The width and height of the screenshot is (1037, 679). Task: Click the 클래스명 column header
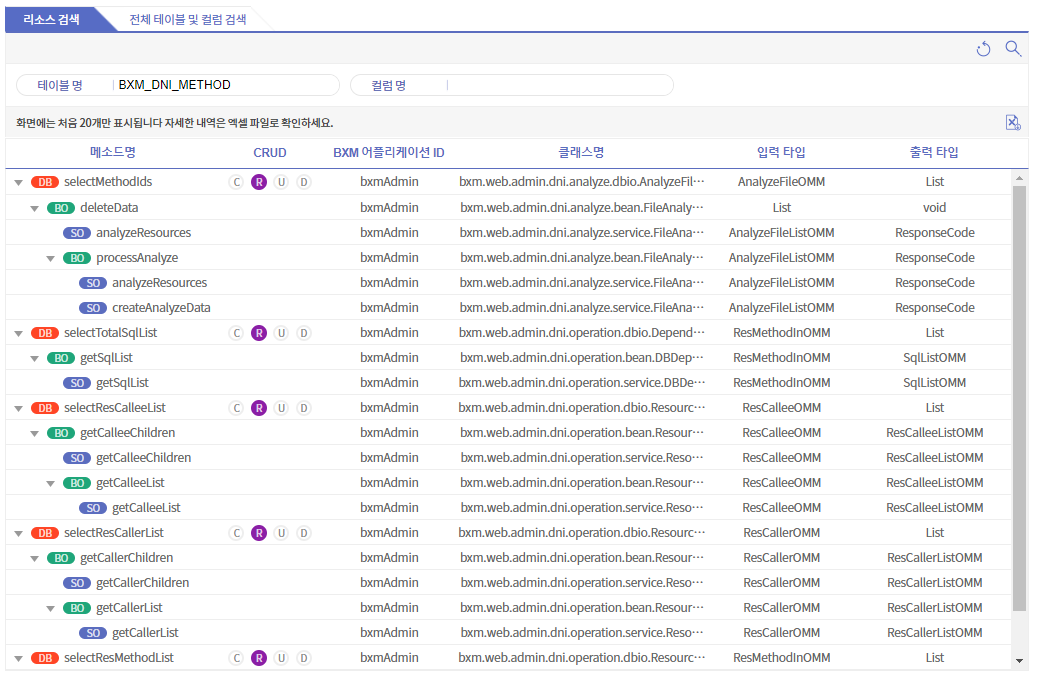(581, 152)
